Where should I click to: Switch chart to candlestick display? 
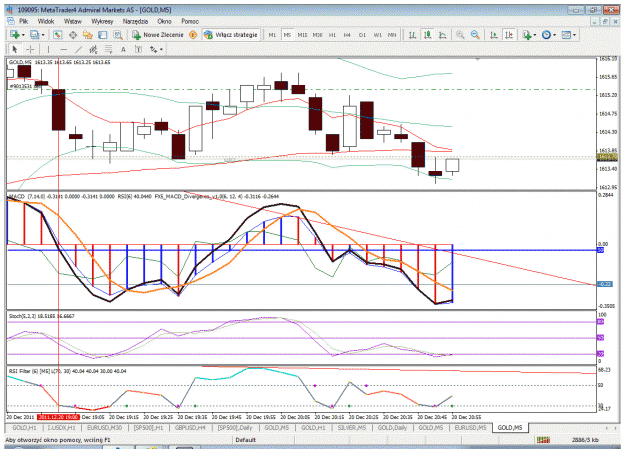[427, 35]
